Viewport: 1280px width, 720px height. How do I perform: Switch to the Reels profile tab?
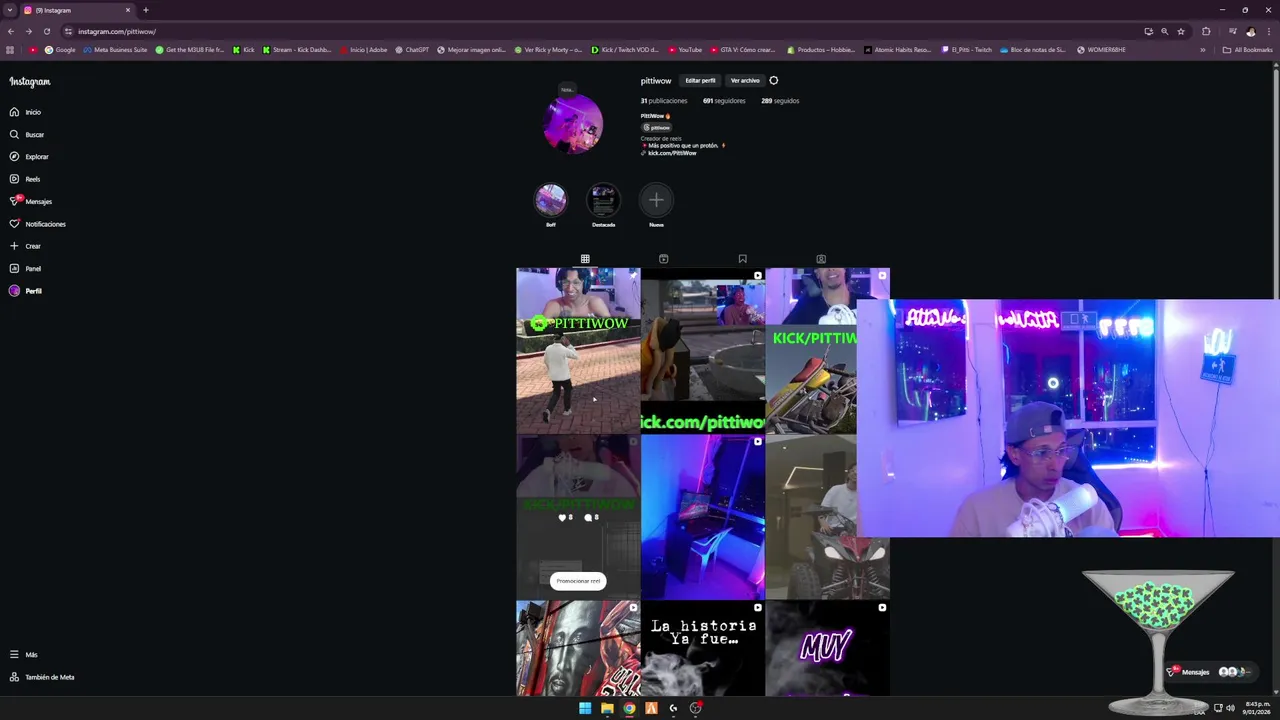point(663,259)
